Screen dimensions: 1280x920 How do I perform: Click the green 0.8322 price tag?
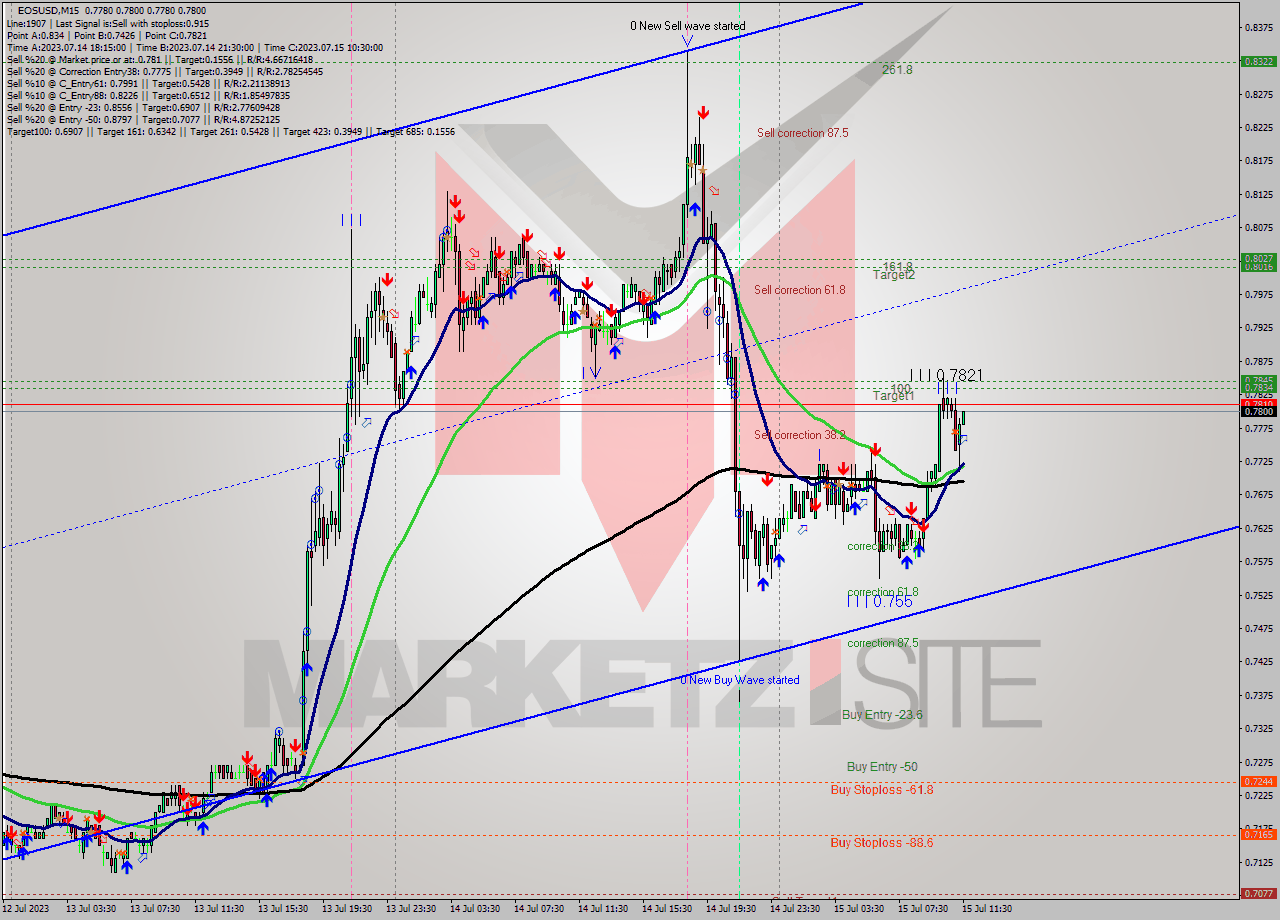point(1257,61)
